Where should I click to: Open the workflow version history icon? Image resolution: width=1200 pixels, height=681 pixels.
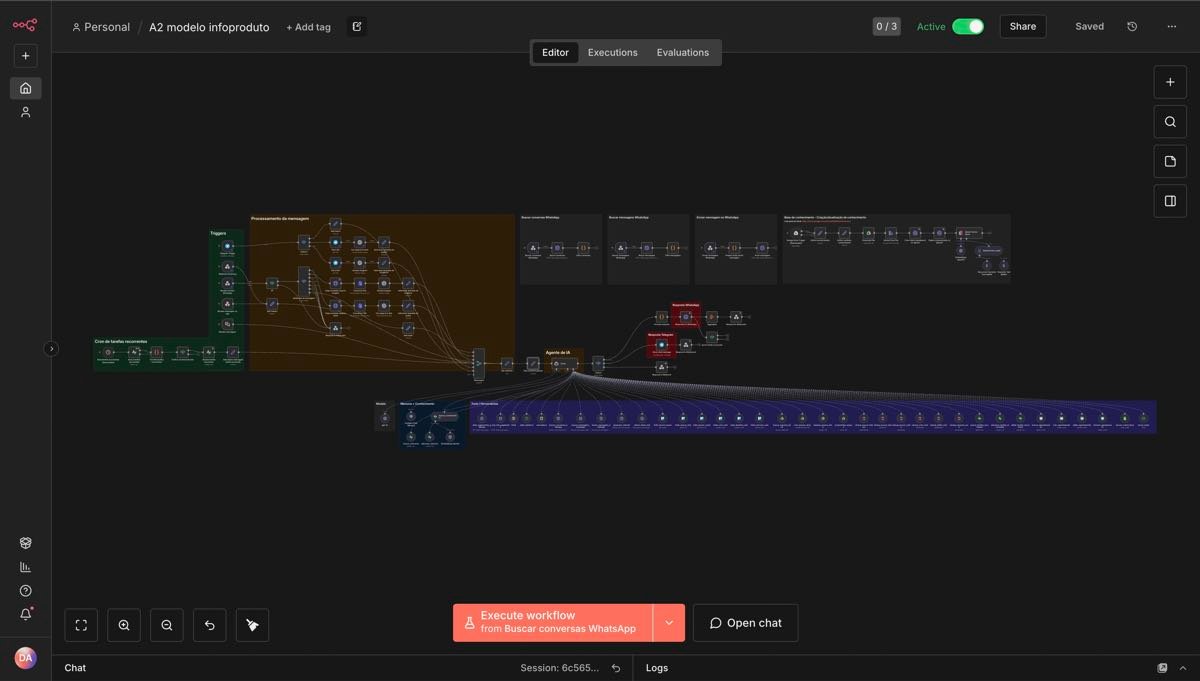click(x=1131, y=26)
